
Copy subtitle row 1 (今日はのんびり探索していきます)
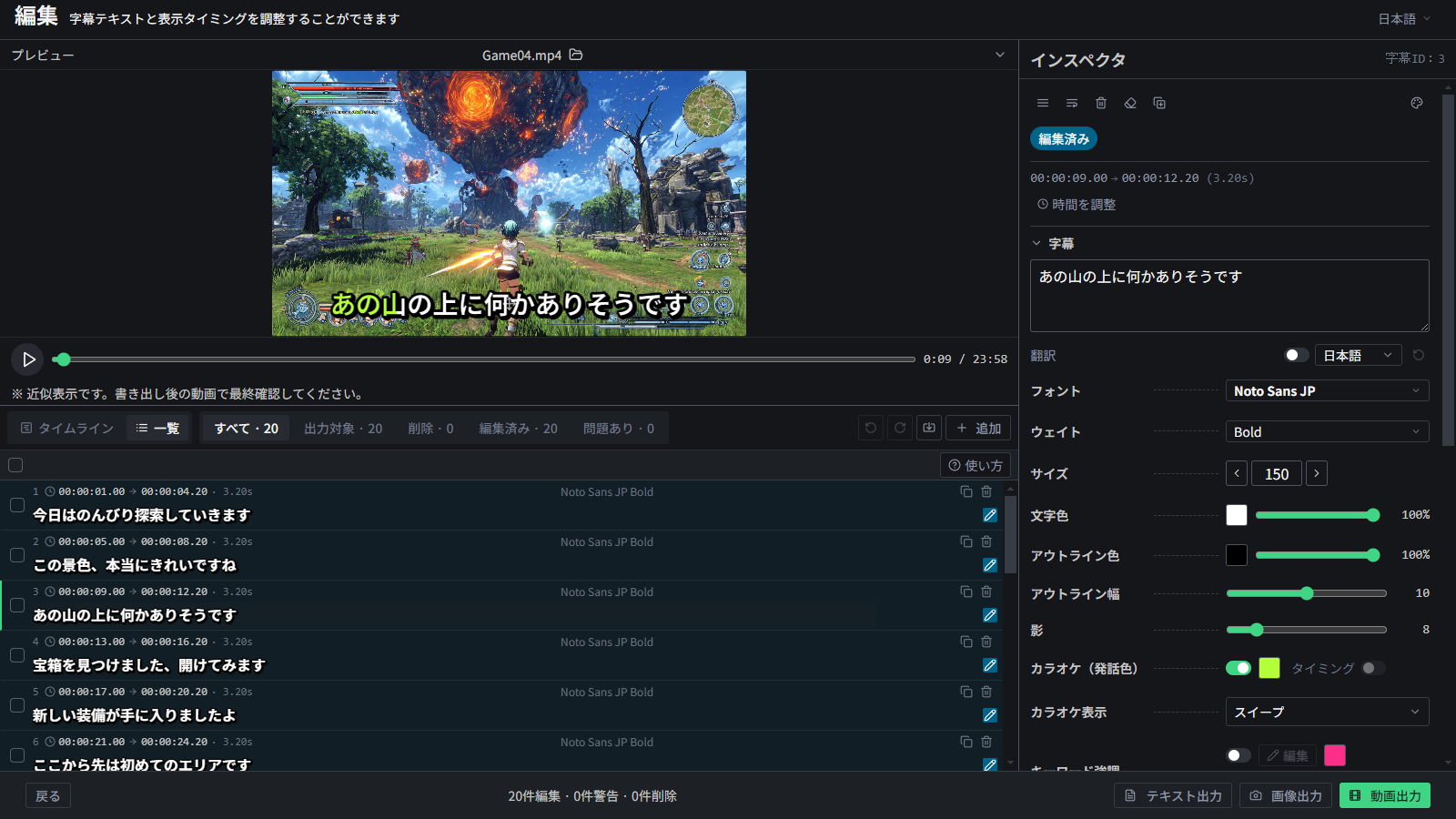(966, 491)
